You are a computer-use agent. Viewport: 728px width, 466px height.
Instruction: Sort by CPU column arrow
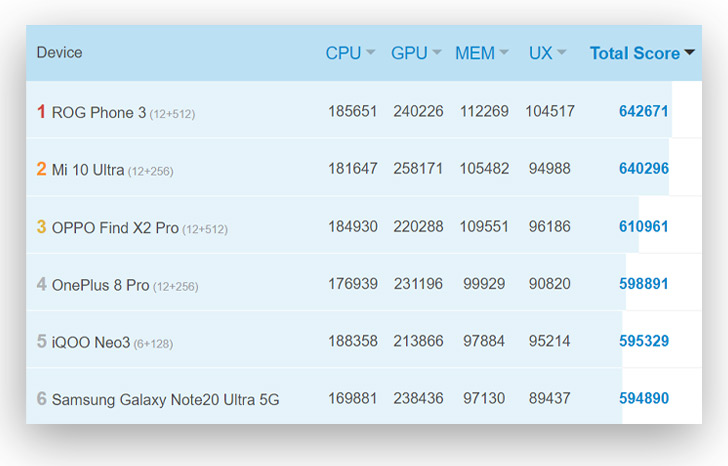[x=370, y=52]
